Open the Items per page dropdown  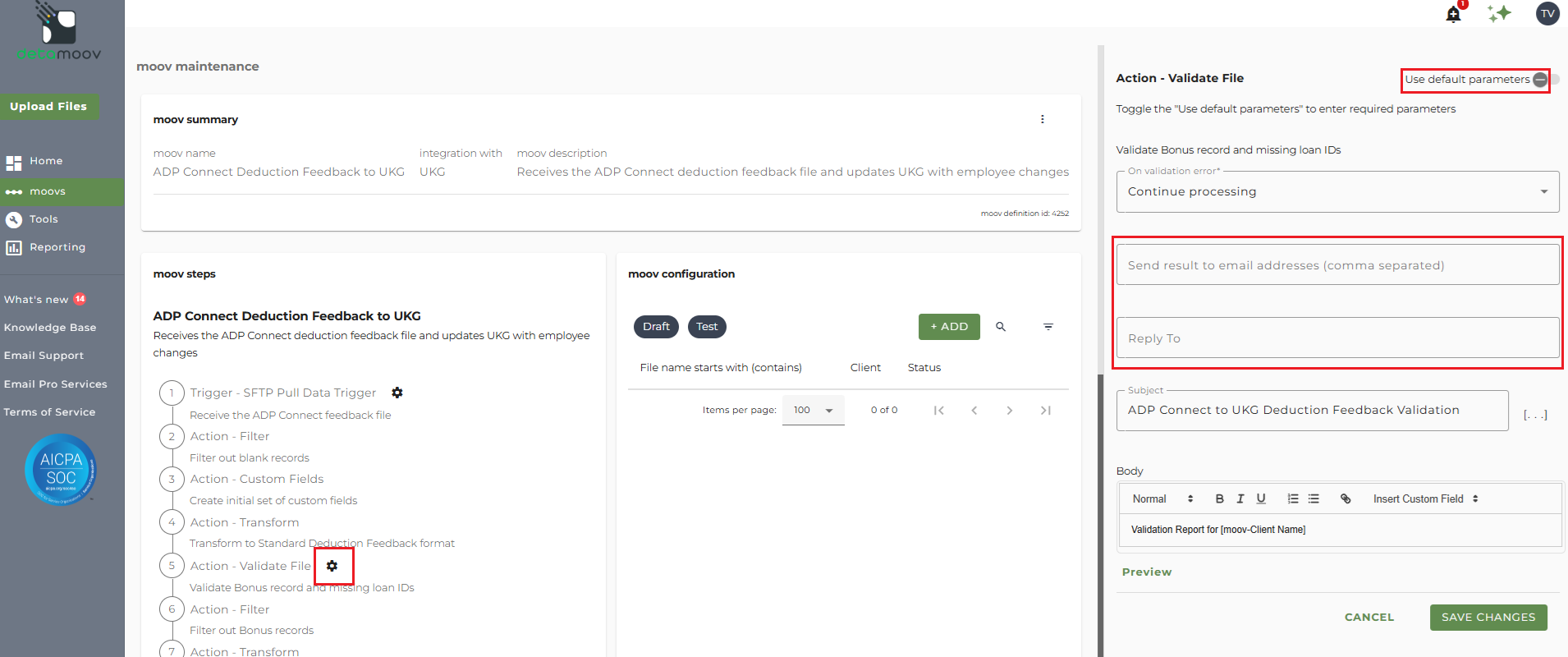813,410
